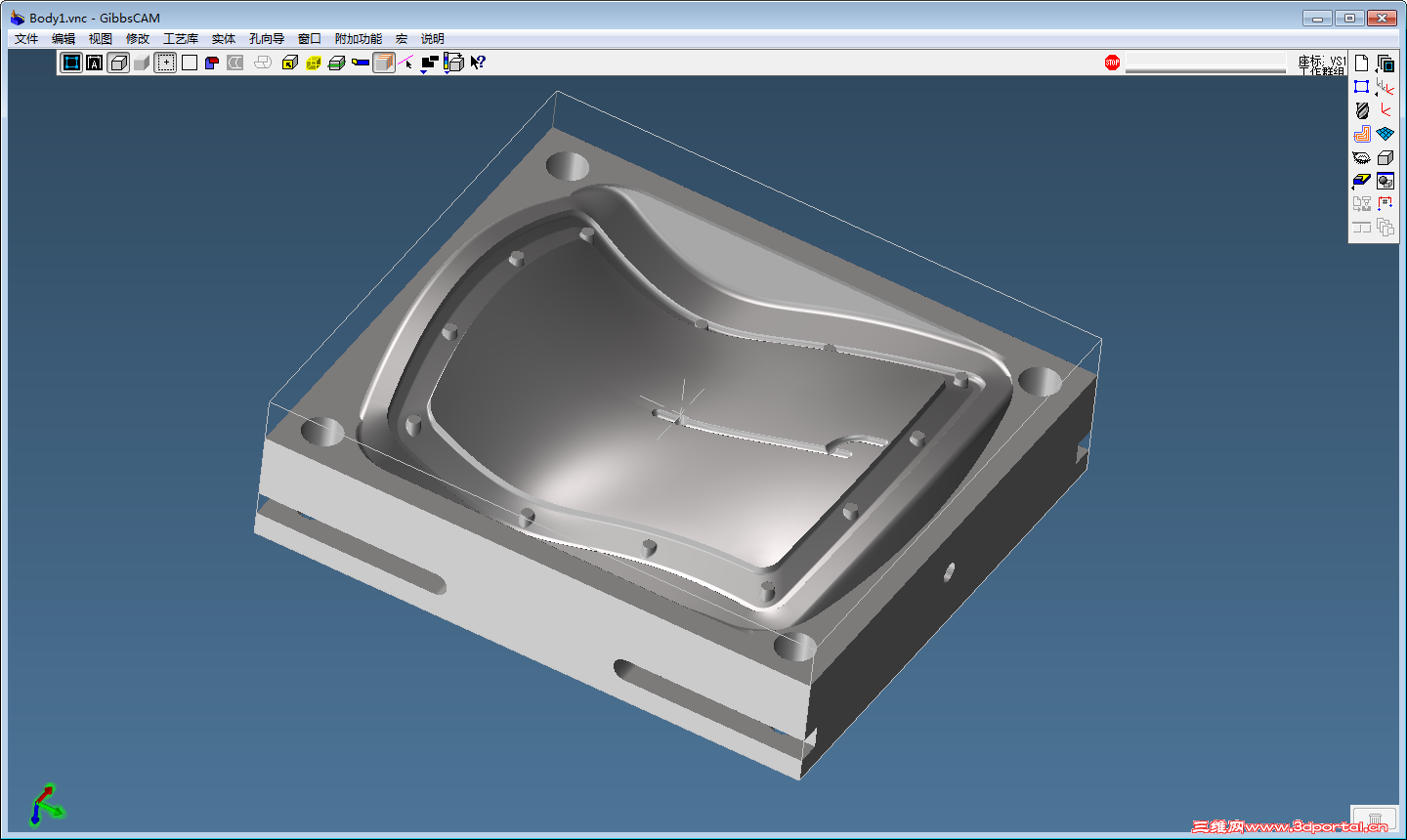Click the faded overlapping sheets icon

click(263, 63)
